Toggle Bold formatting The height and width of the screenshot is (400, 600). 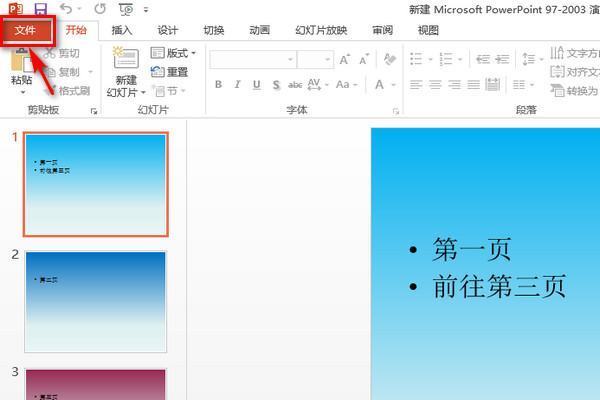[x=218, y=85]
